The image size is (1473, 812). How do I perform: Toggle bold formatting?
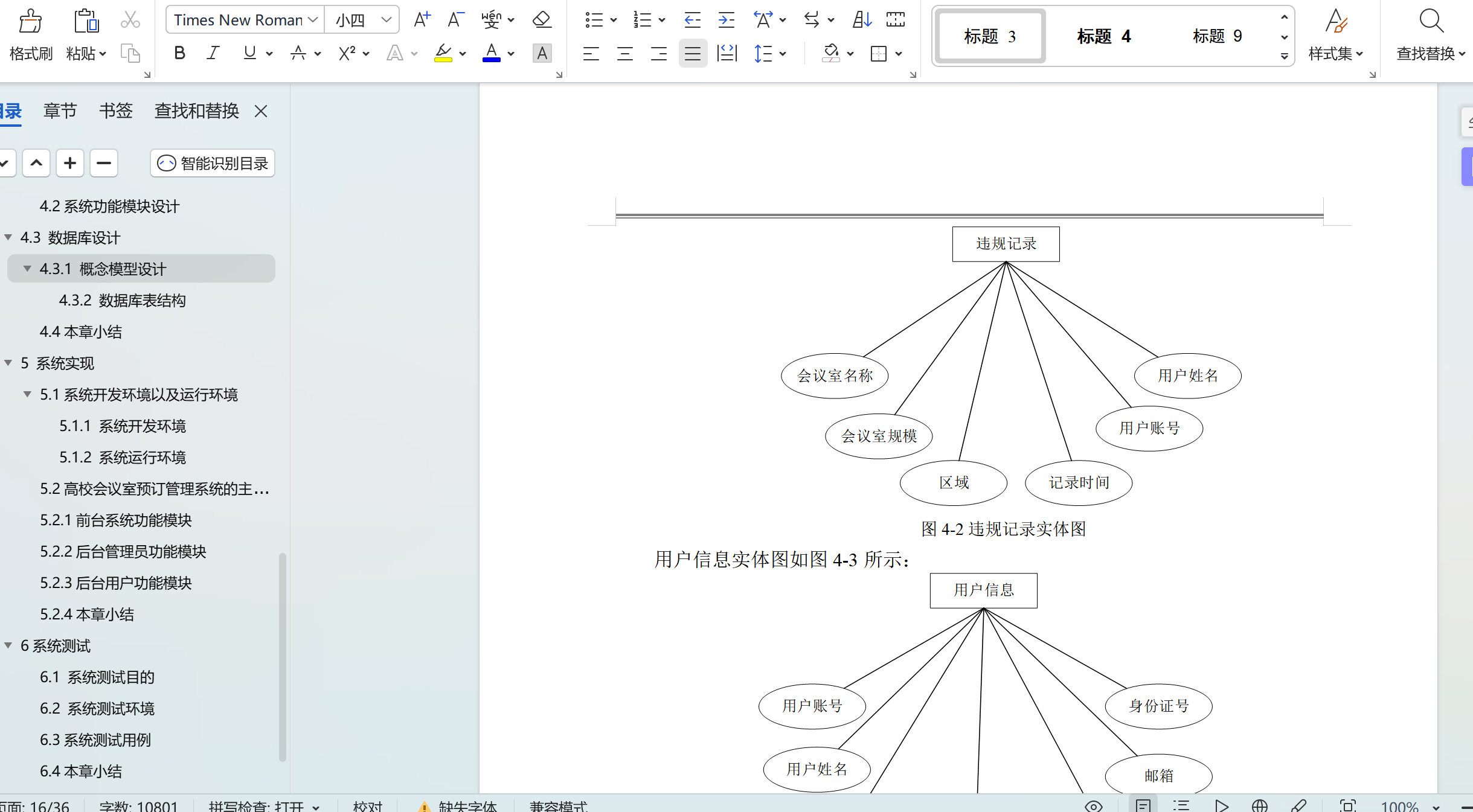click(179, 53)
